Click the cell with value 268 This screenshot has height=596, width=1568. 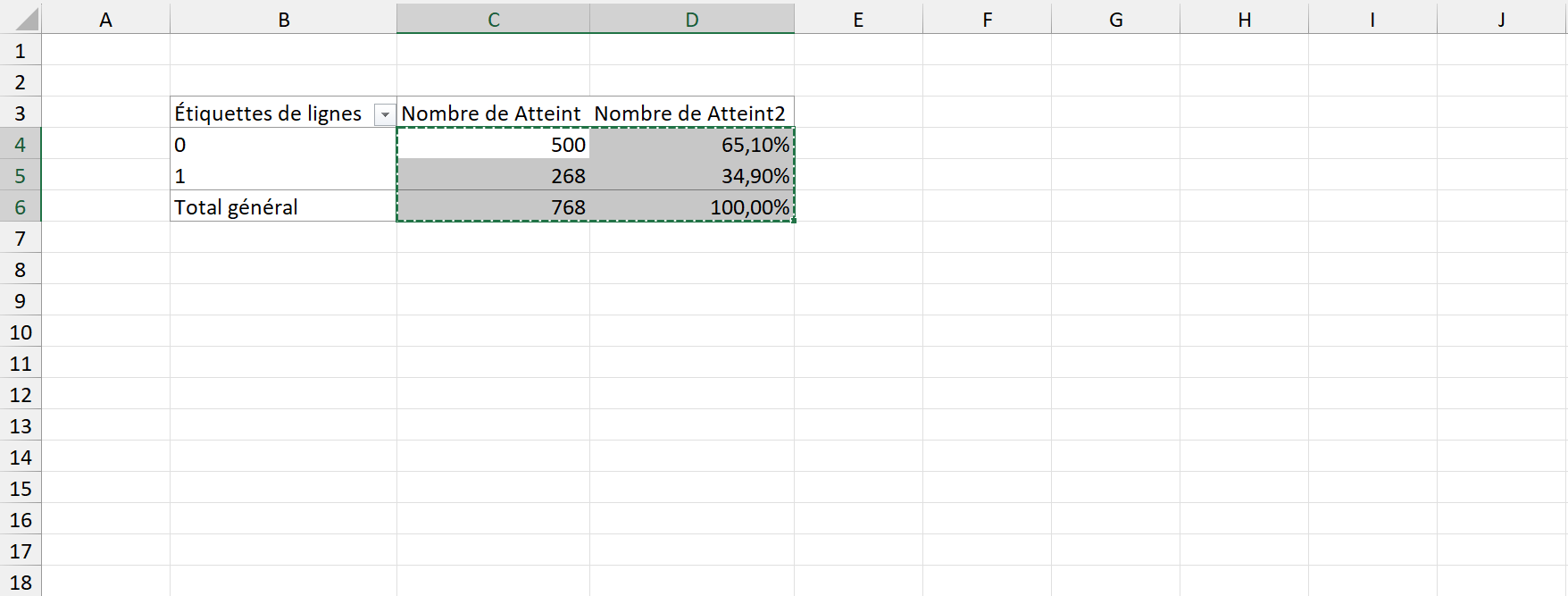pyautogui.click(x=493, y=176)
